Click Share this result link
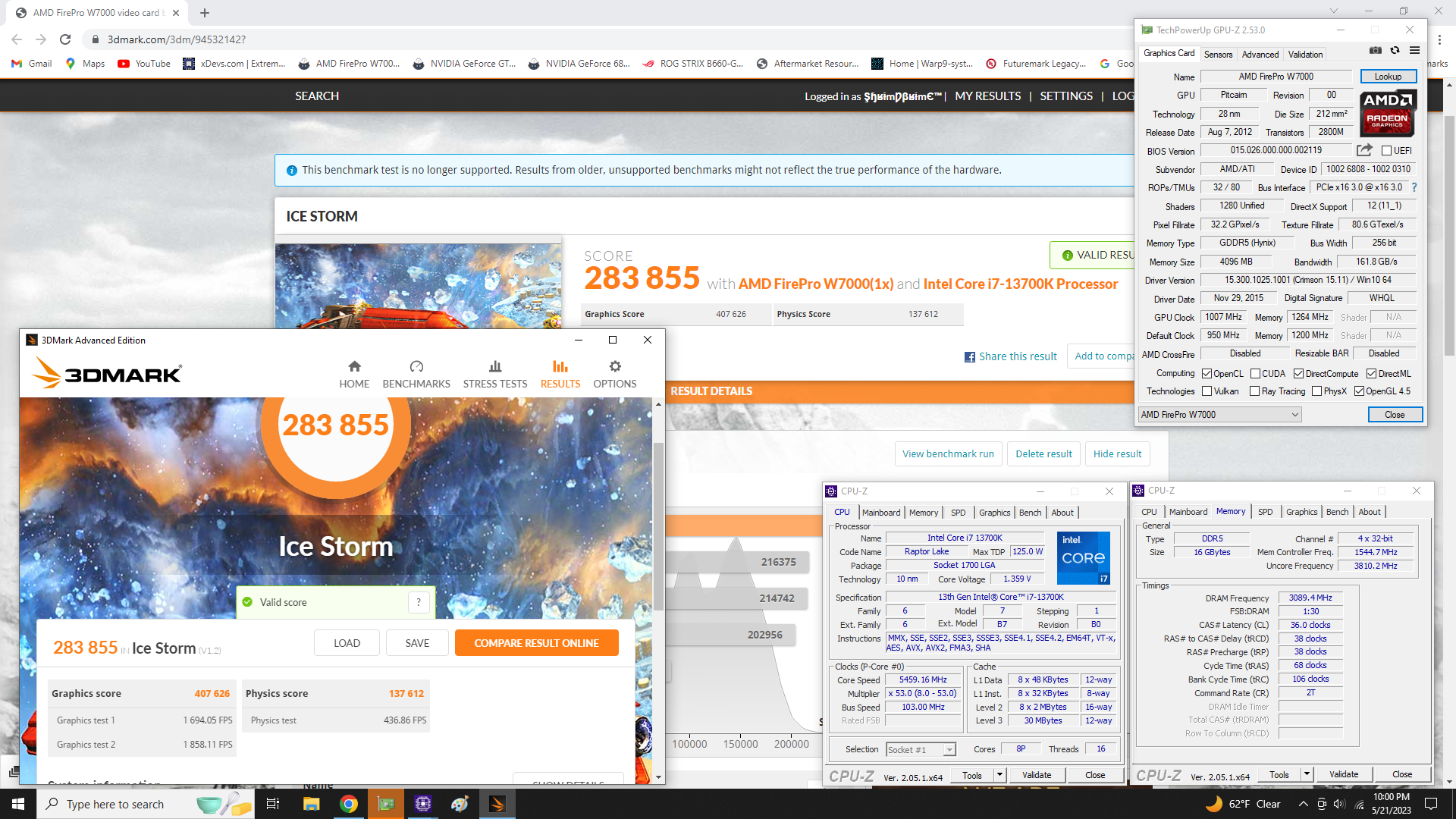 coord(1018,356)
